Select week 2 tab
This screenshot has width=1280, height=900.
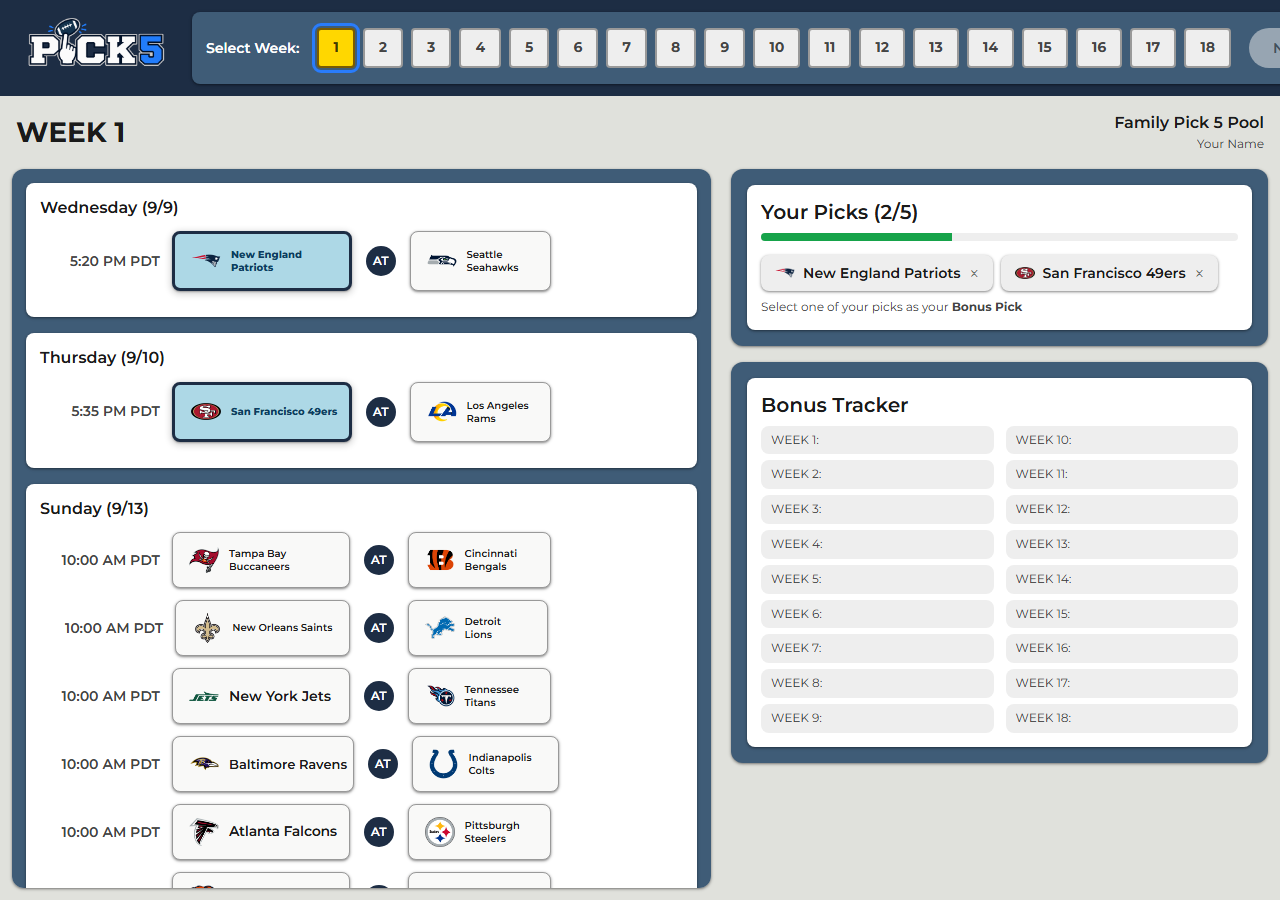pyautogui.click(x=383, y=48)
